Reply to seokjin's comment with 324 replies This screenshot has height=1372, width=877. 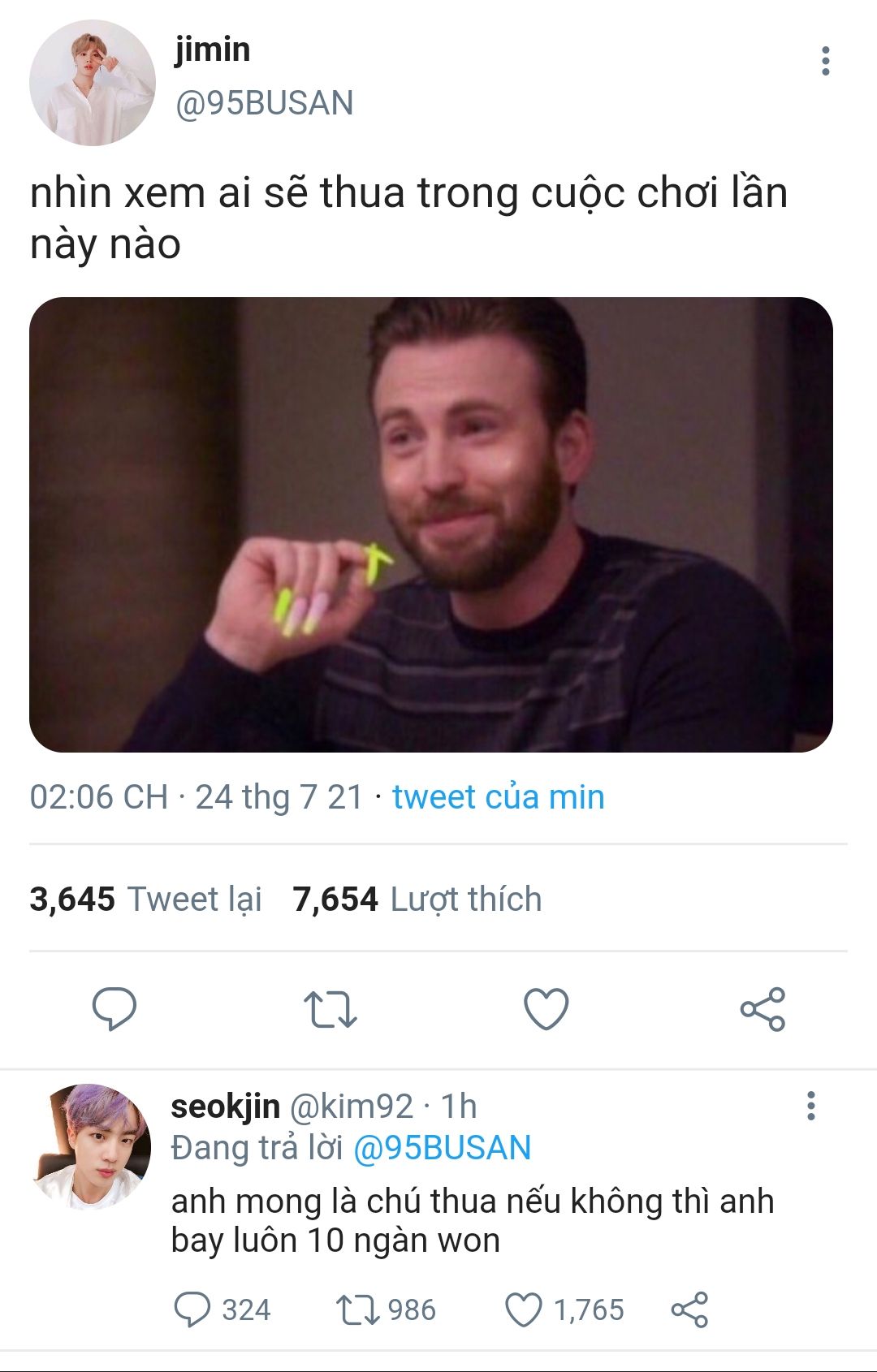192,1309
